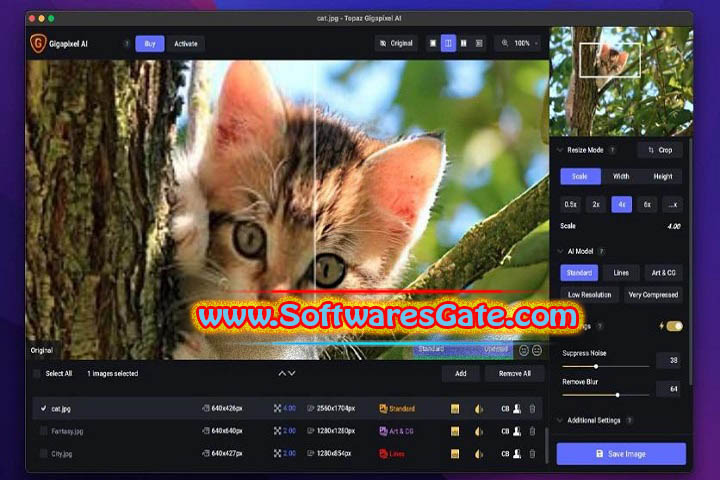Click face recovery person icon for cat.jpg
Viewport: 720px width, 480px height.
(517, 408)
